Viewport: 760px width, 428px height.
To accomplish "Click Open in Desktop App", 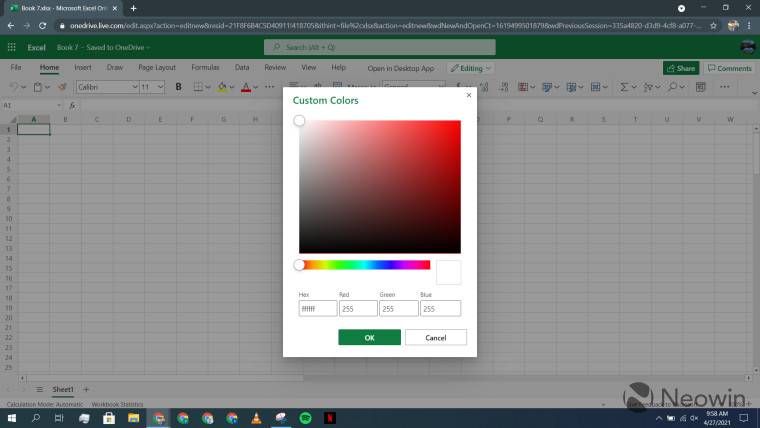I will (x=400, y=68).
